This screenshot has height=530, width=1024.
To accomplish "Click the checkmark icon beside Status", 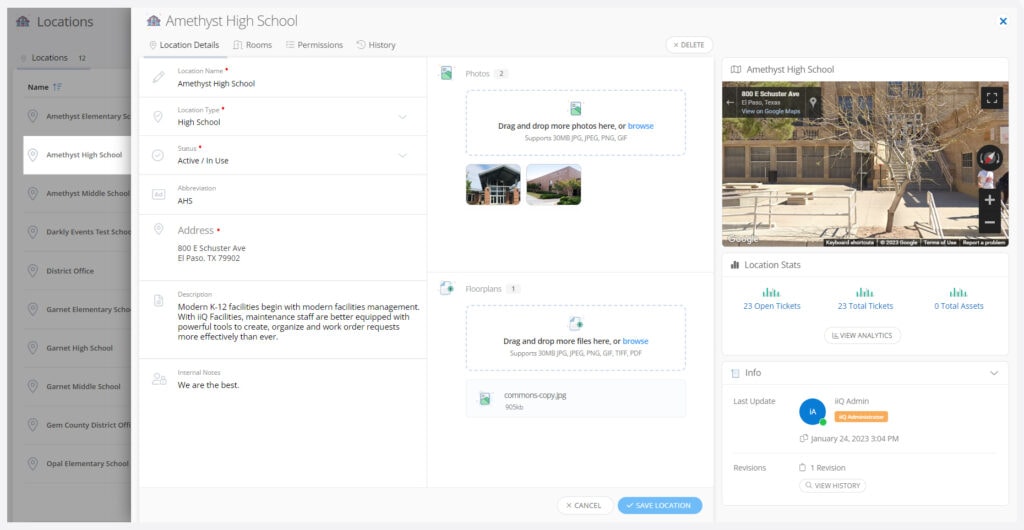I will click(157, 155).
